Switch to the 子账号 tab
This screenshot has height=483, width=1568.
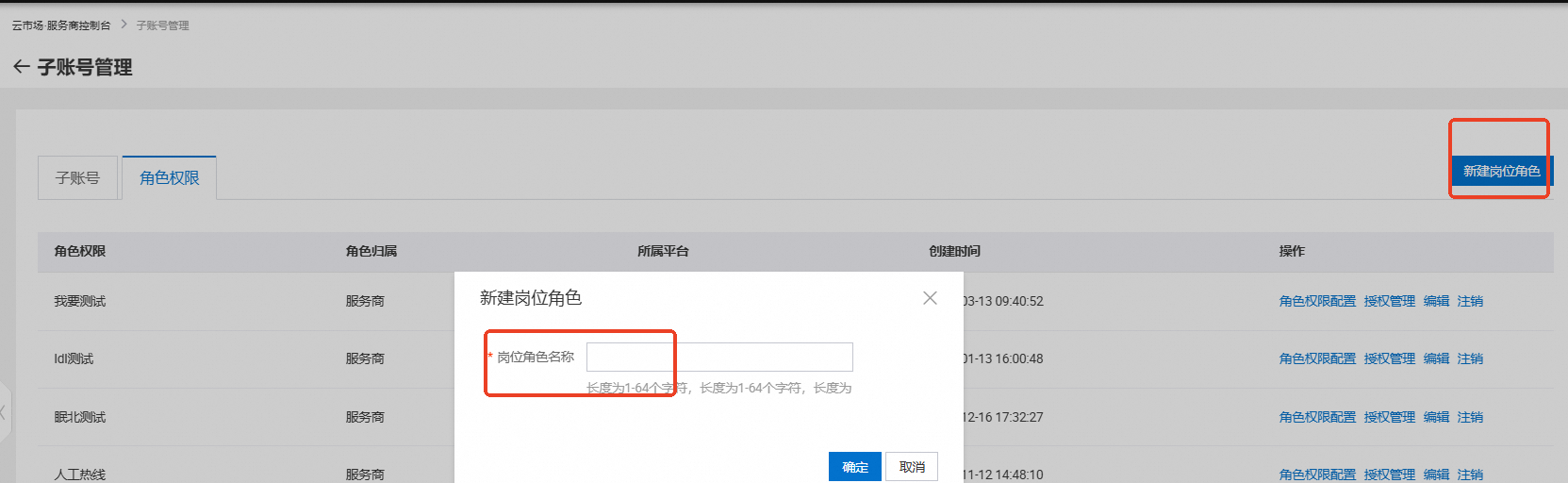pos(77,177)
